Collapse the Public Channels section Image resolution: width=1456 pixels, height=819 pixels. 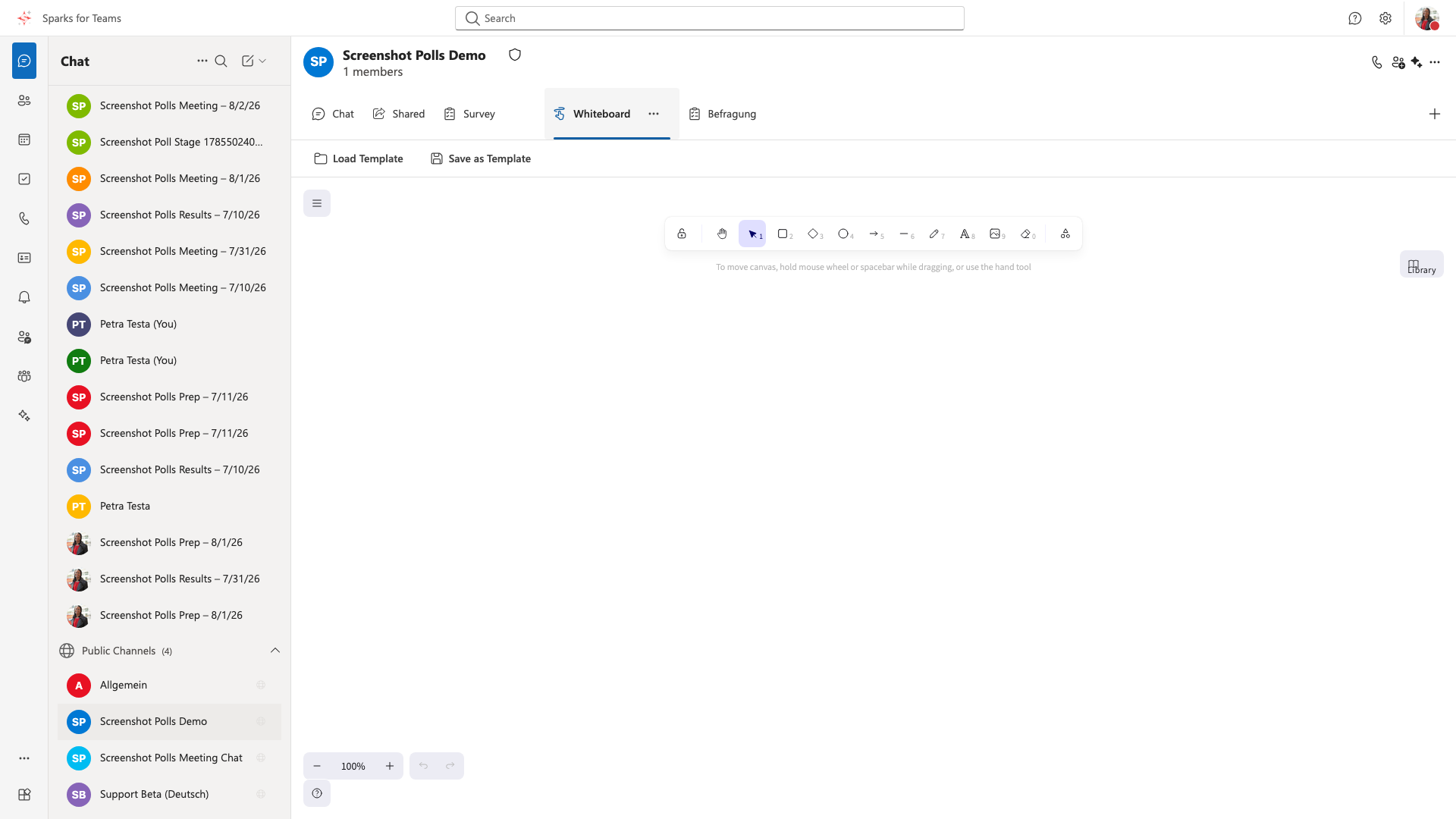coord(275,651)
